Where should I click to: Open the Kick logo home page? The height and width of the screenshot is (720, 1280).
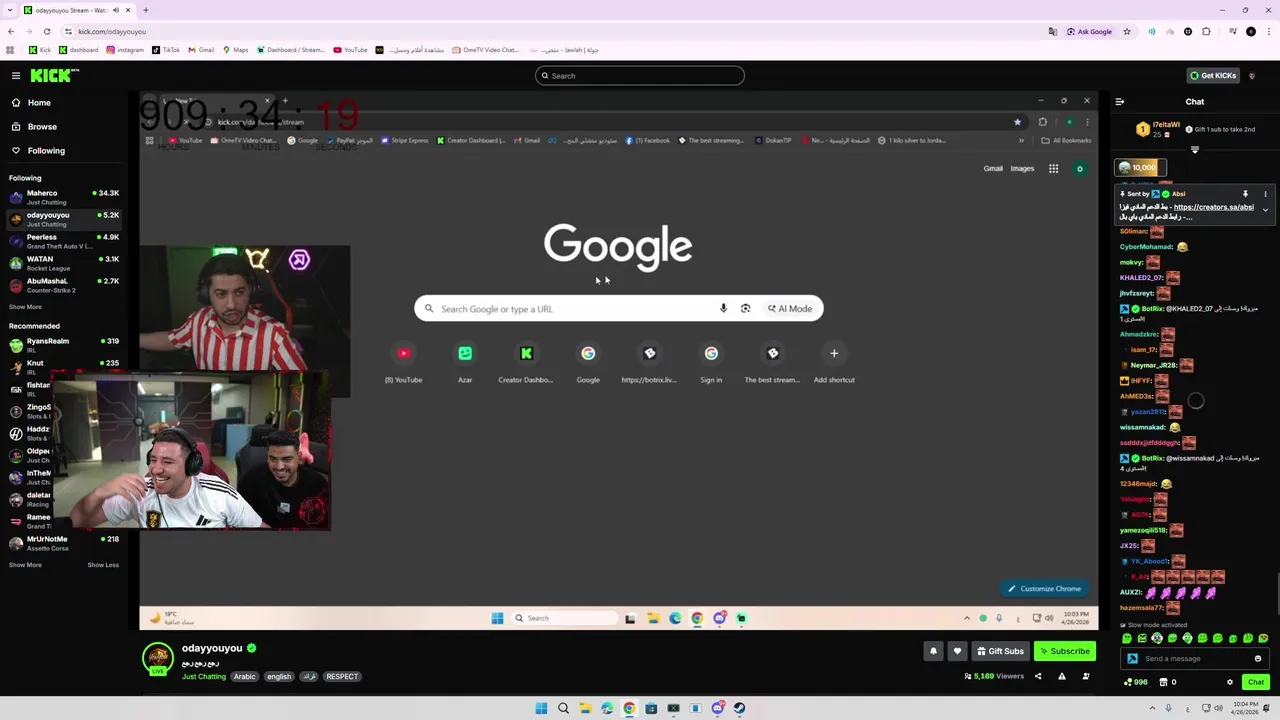point(54,75)
